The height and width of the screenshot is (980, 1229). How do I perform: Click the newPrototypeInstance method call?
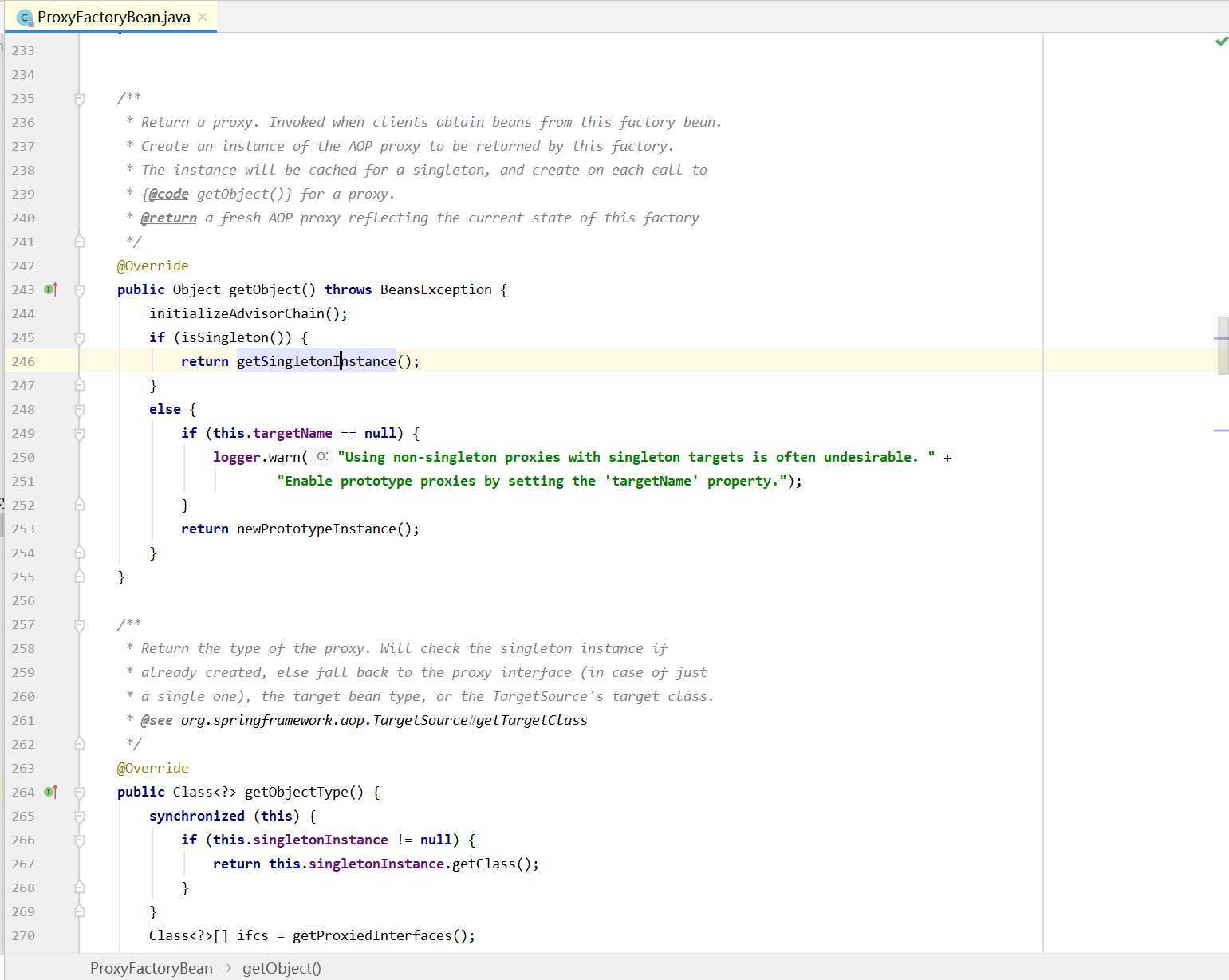tap(316, 529)
